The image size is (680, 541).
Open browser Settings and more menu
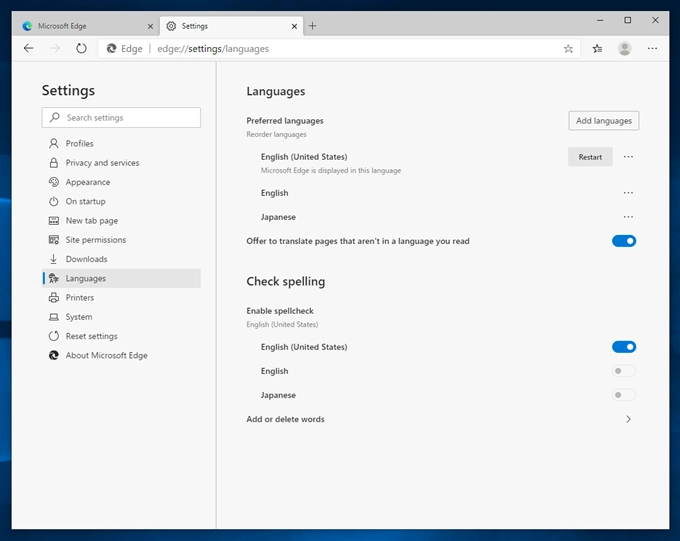click(652, 49)
